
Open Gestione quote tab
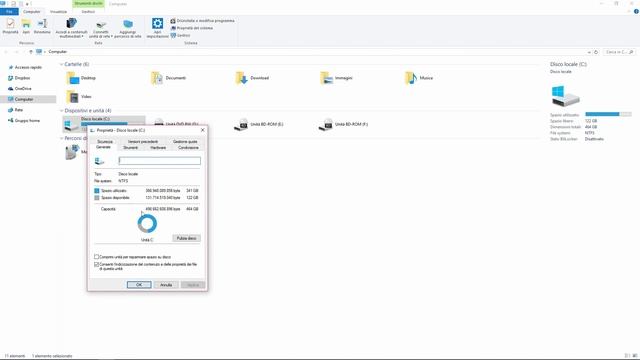coord(185,142)
